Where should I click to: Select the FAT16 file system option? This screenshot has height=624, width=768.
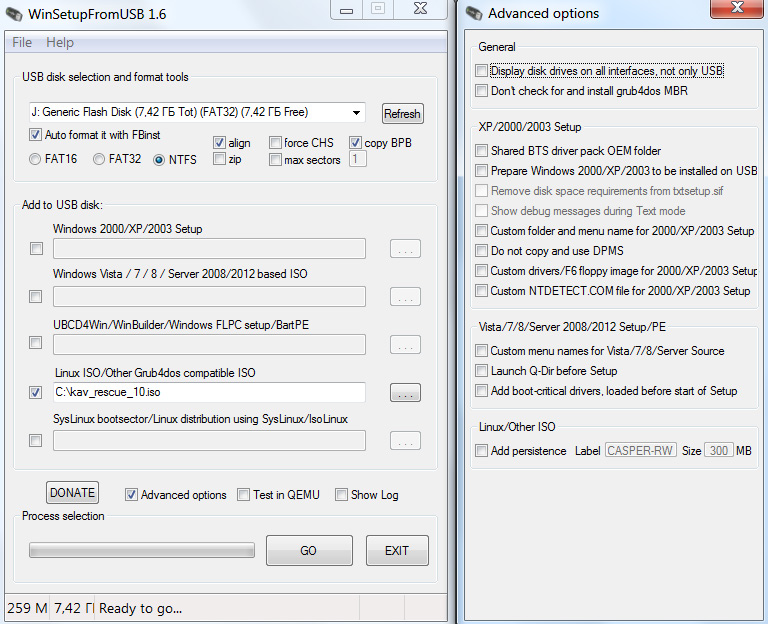36,159
